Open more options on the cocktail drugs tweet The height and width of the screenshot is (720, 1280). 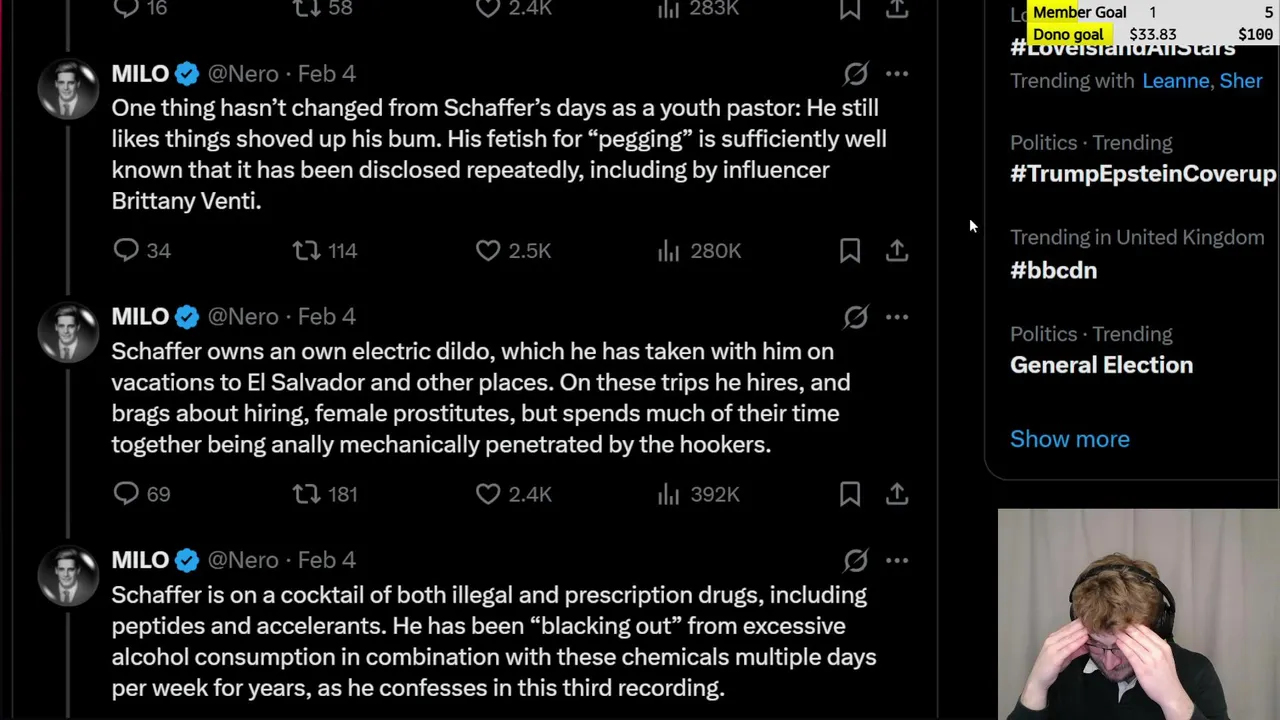pyautogui.click(x=897, y=560)
